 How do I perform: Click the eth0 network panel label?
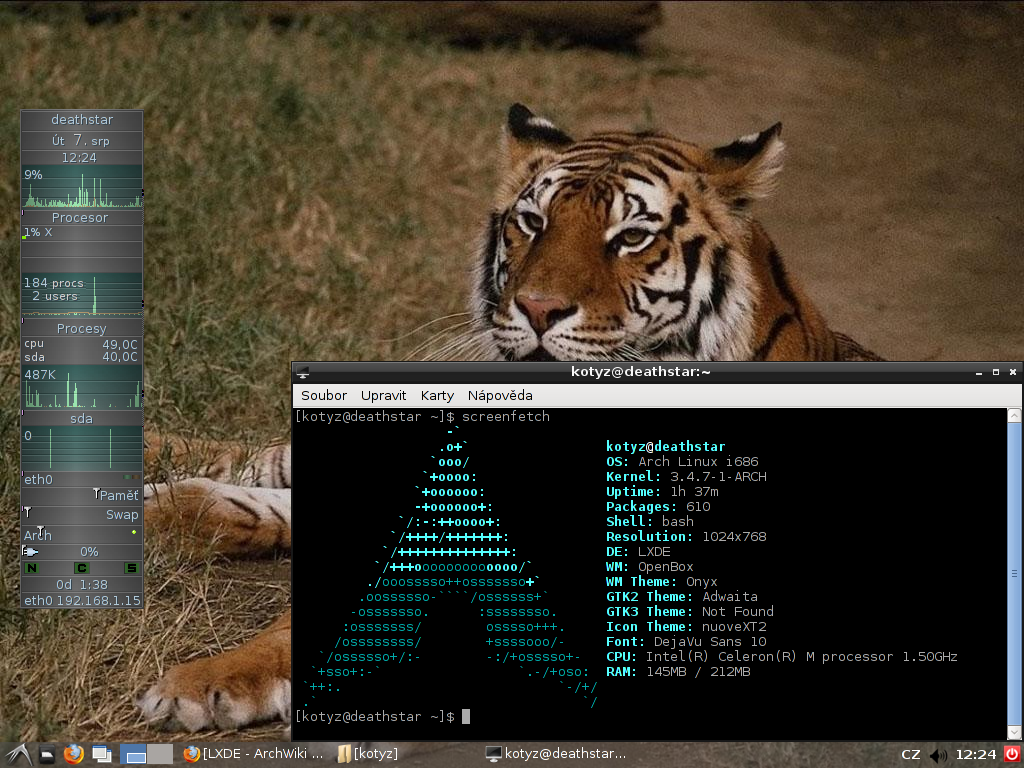pyautogui.click(x=82, y=479)
